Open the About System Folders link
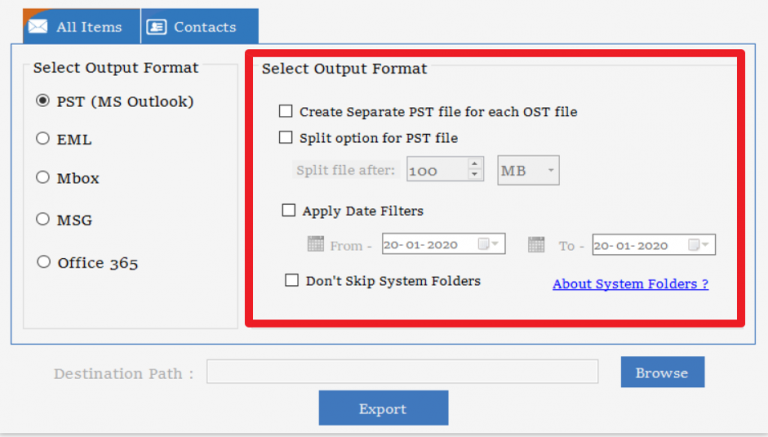The height and width of the screenshot is (437, 768). coord(630,284)
